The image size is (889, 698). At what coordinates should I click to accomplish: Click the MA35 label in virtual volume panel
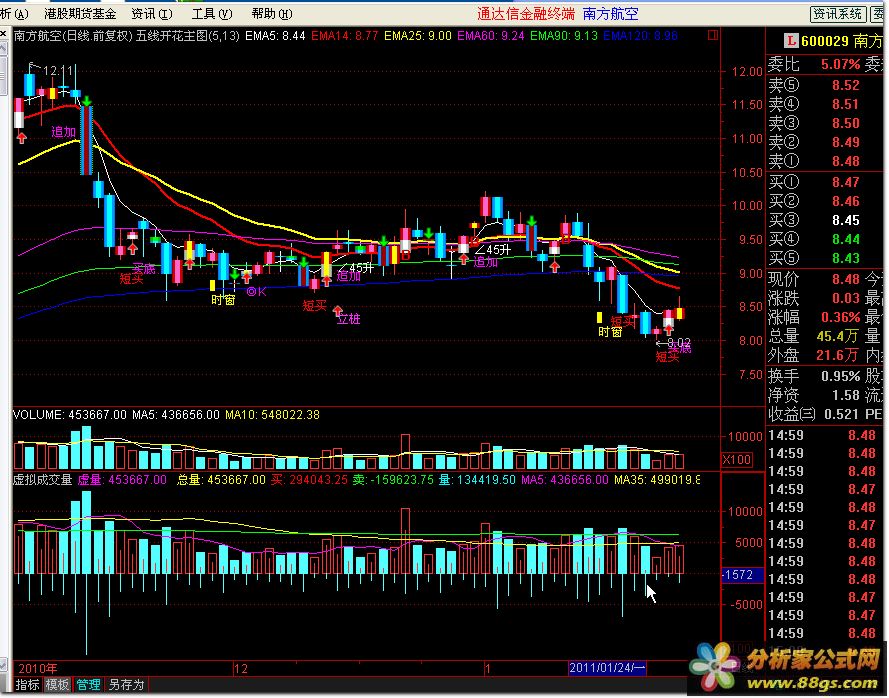coord(657,480)
